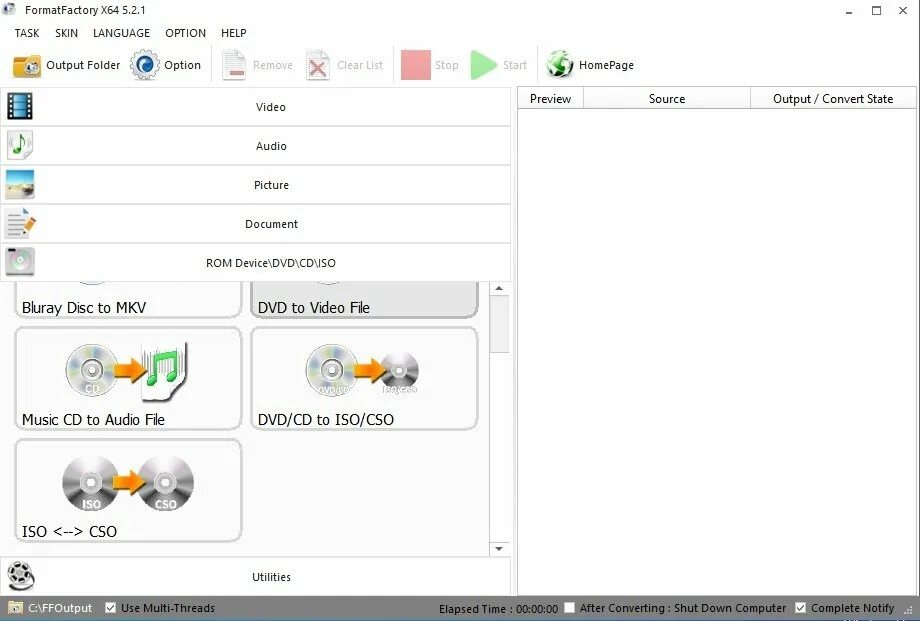
Task: Click the Remove document icon
Action: 234,65
